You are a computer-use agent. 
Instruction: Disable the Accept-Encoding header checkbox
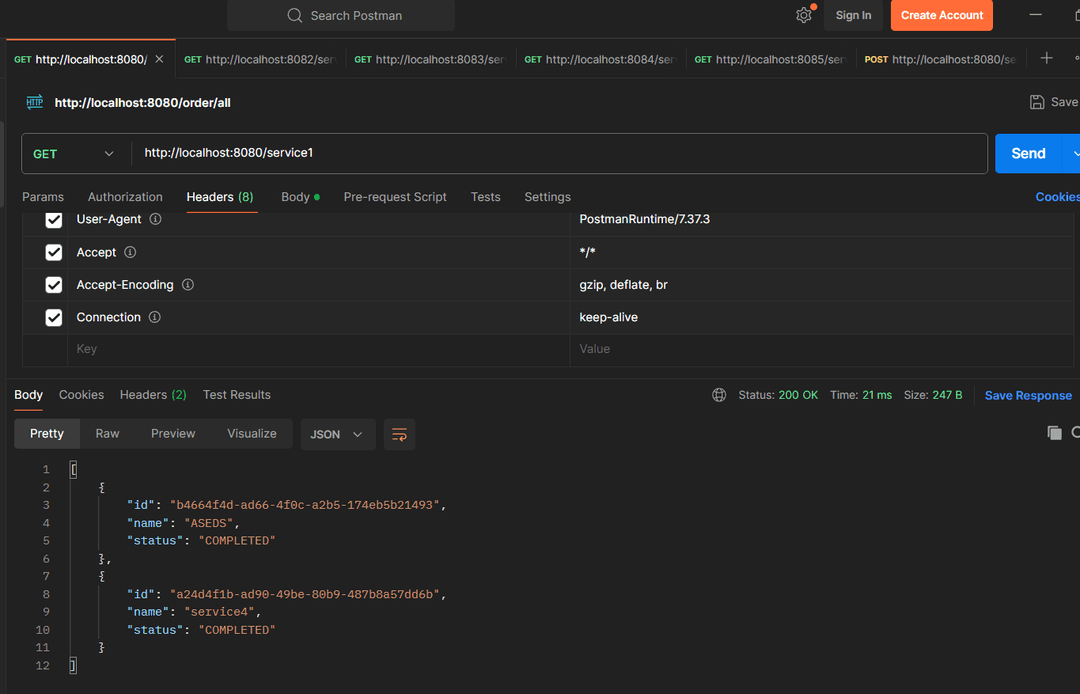point(54,285)
